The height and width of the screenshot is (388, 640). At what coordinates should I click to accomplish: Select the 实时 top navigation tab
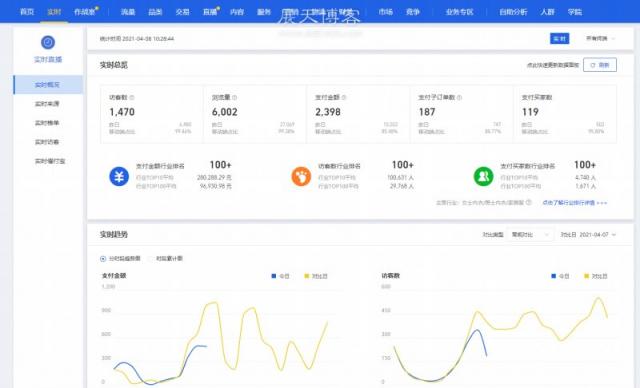pyautogui.click(x=54, y=12)
